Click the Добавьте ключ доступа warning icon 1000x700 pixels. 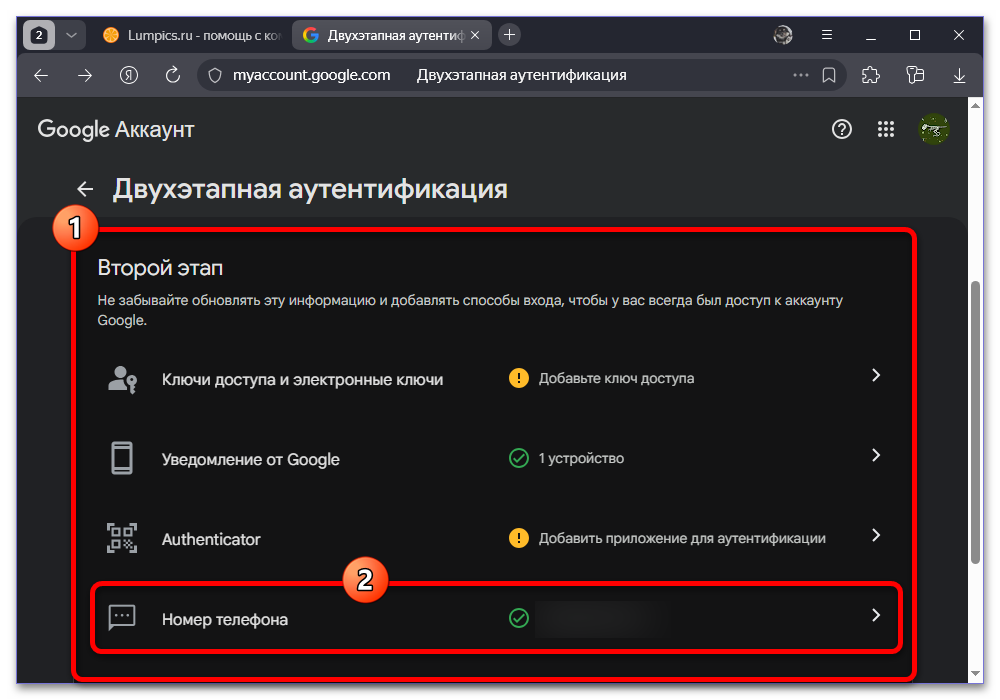coord(518,378)
